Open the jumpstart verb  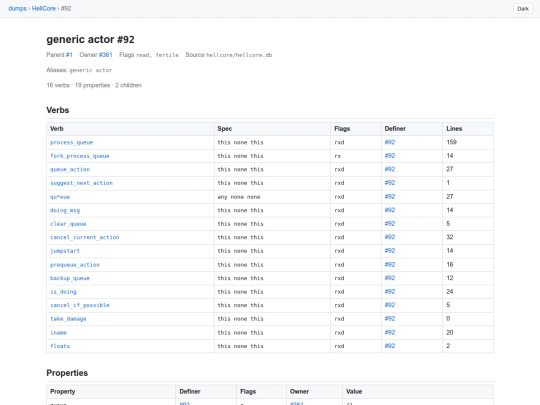tap(65, 251)
